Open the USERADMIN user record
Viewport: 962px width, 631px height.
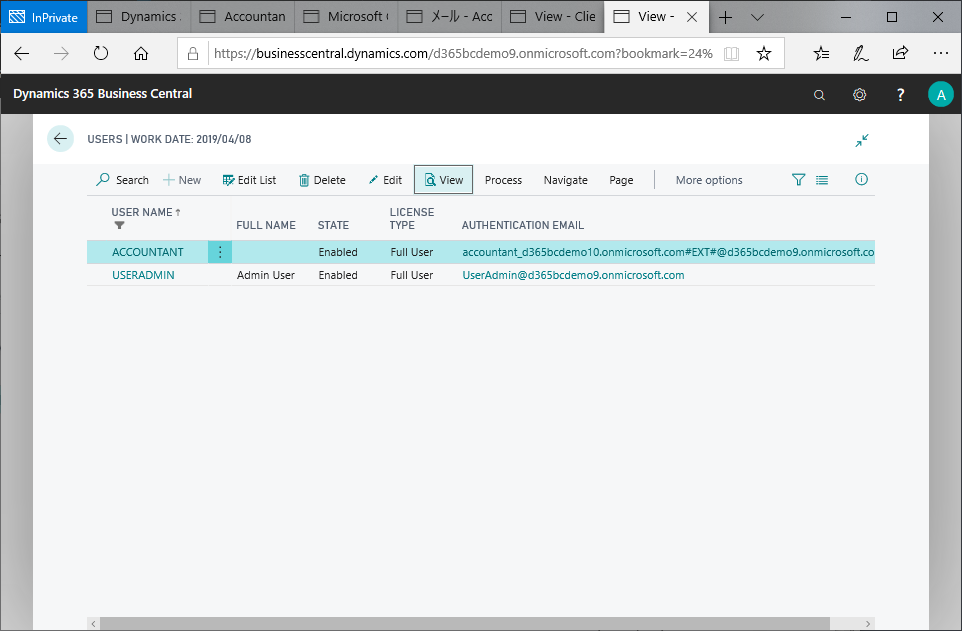click(143, 275)
